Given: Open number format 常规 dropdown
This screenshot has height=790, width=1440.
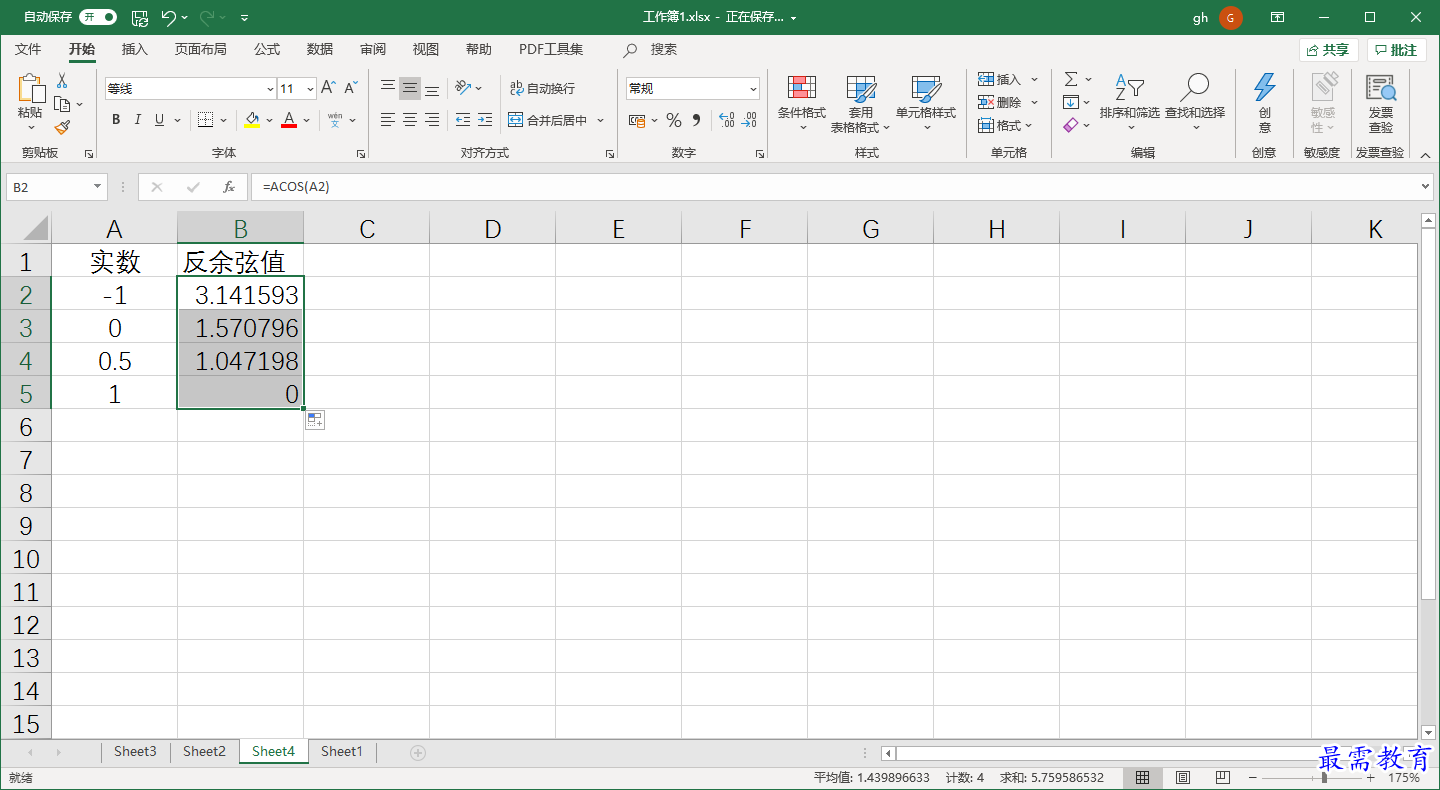Looking at the screenshot, I should point(753,89).
